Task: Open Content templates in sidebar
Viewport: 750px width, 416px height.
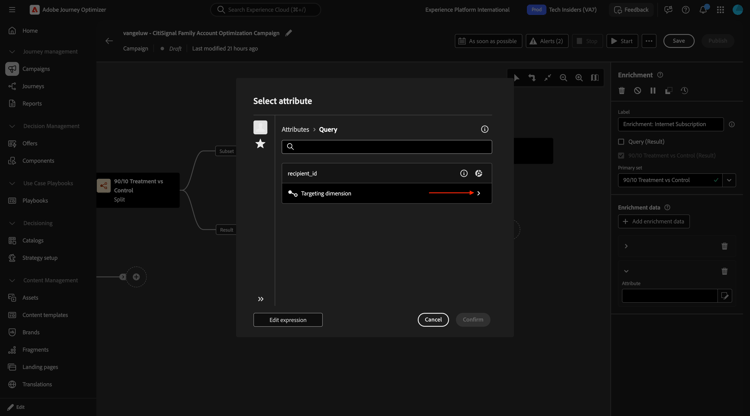Action: point(45,315)
